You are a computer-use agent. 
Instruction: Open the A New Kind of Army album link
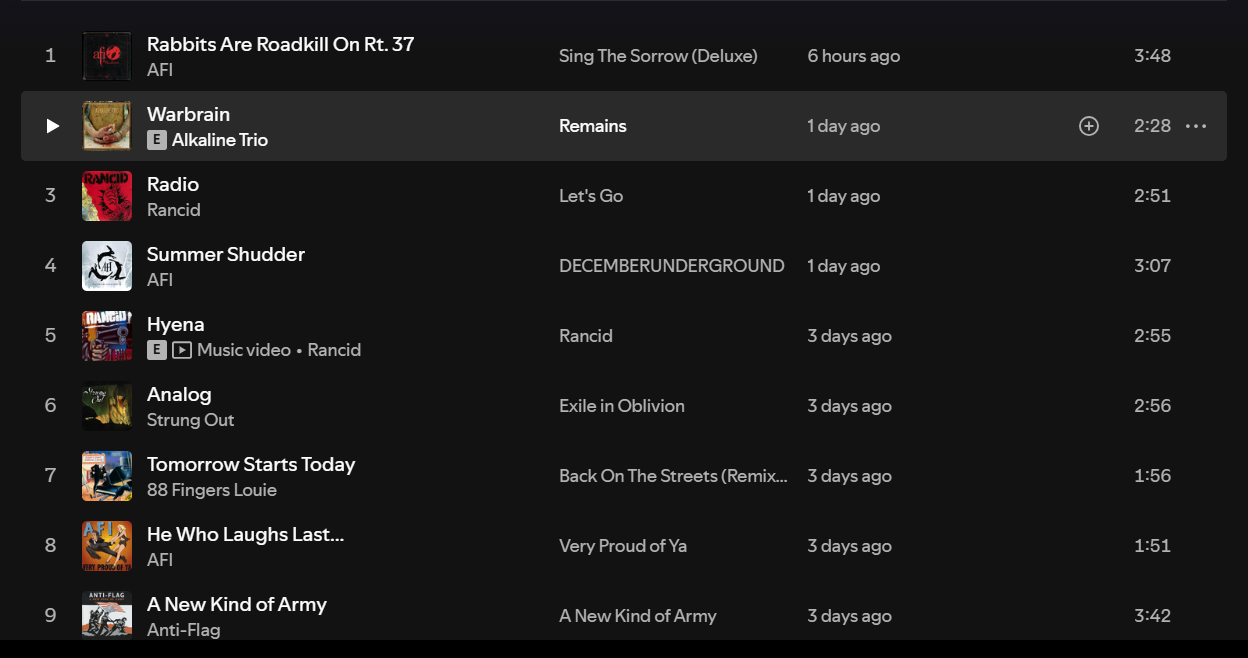point(638,616)
